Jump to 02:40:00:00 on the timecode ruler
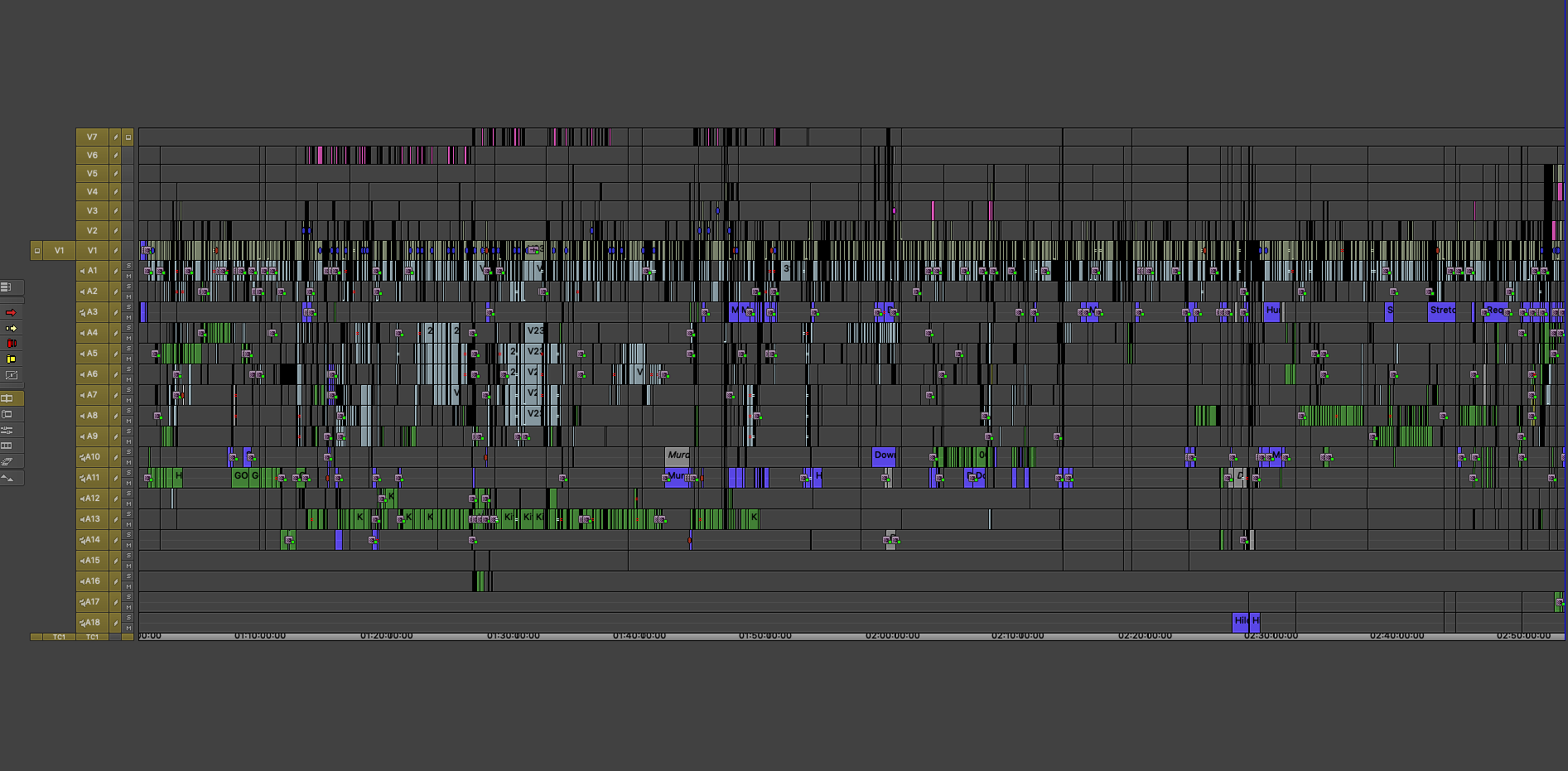The width and height of the screenshot is (1568, 771). click(1397, 636)
